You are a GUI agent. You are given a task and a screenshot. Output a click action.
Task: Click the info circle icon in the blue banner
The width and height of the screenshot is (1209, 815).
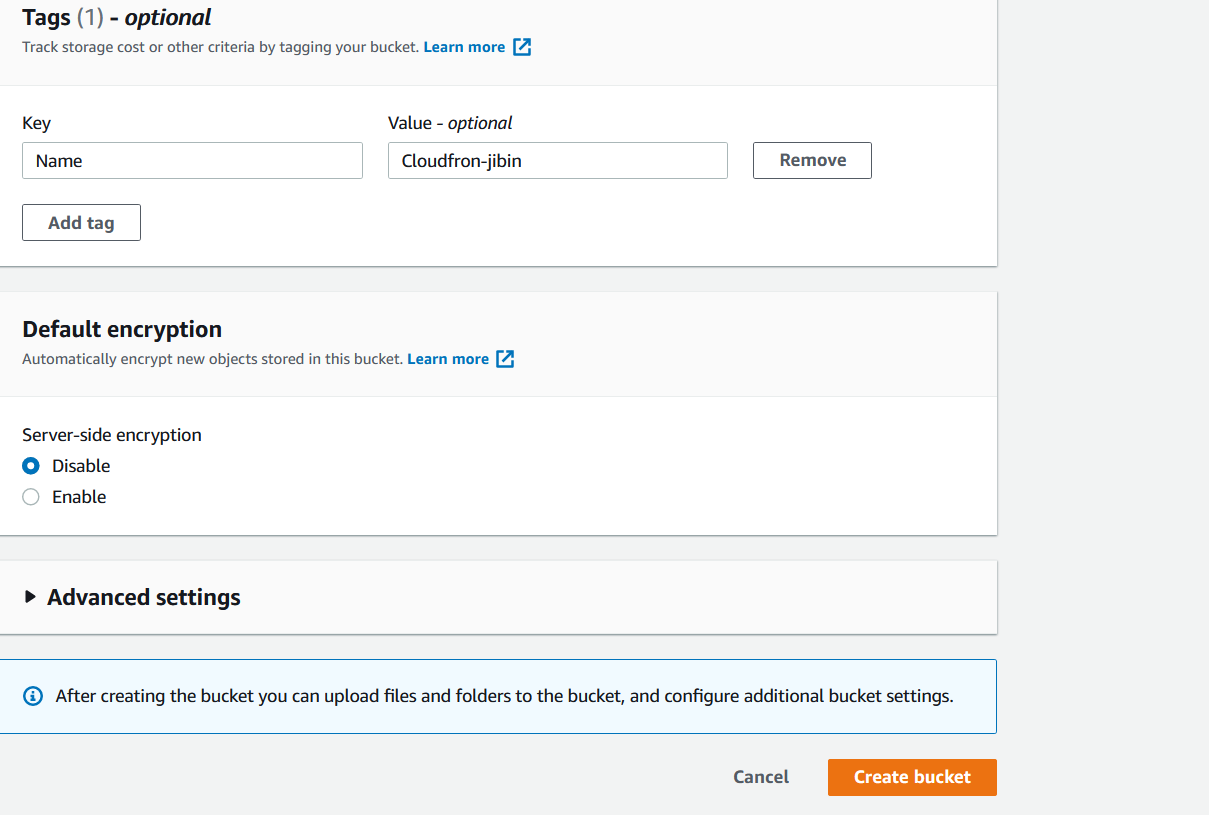pyautogui.click(x=32, y=695)
